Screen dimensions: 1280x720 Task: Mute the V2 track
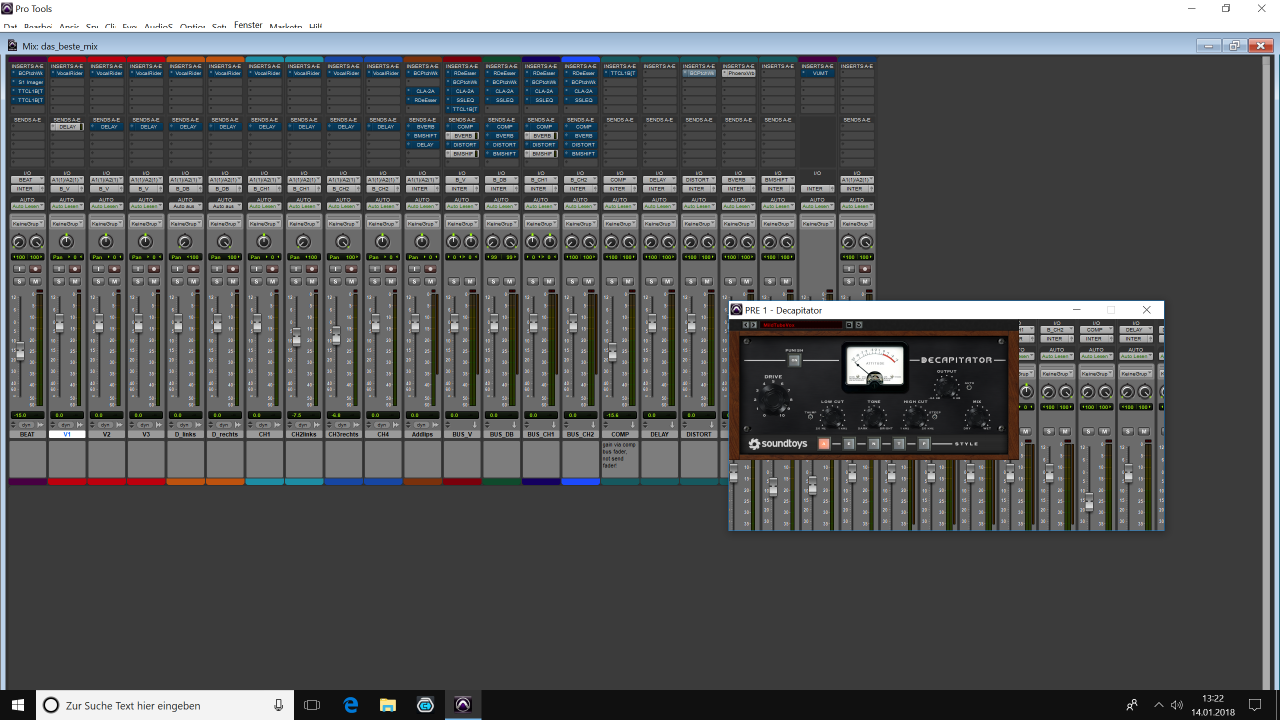point(114,281)
